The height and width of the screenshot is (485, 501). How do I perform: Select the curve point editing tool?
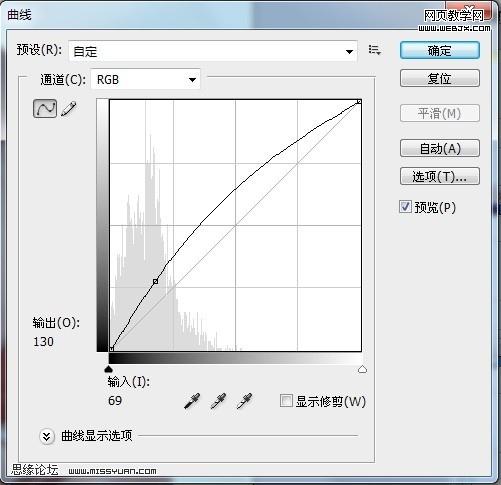[45, 108]
